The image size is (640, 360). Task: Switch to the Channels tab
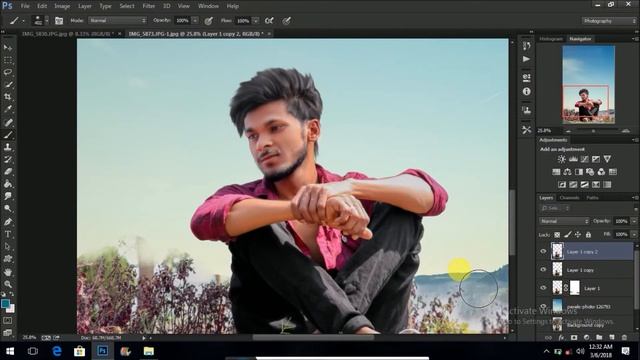coord(569,198)
